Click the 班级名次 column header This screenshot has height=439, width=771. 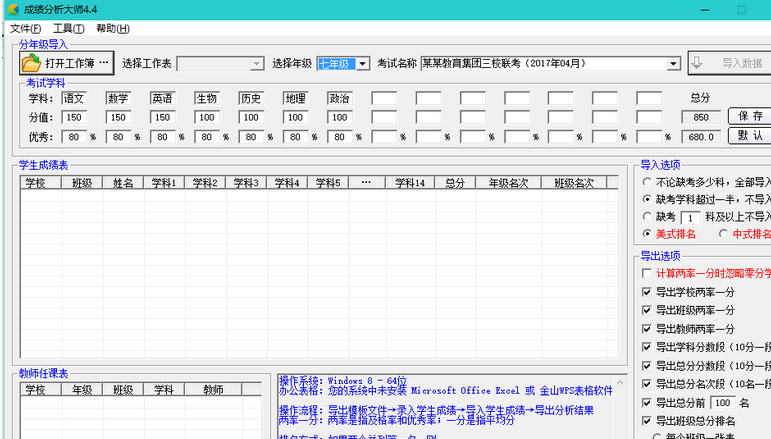pos(574,183)
